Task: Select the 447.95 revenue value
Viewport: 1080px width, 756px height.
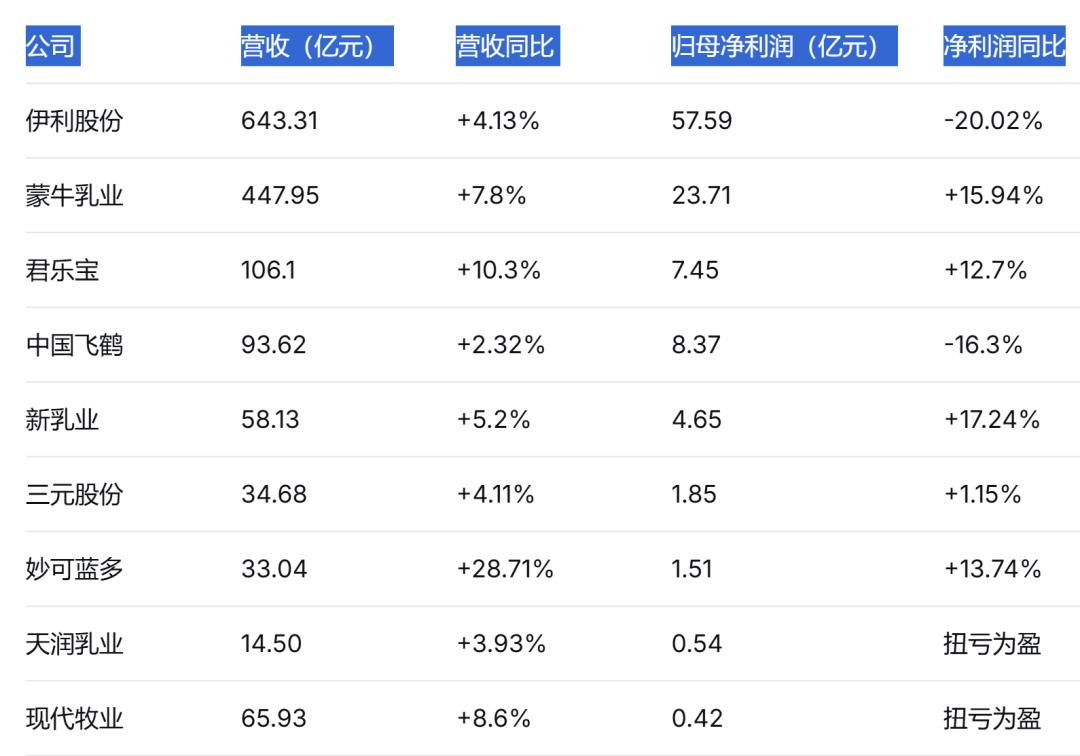Action: click(x=280, y=196)
